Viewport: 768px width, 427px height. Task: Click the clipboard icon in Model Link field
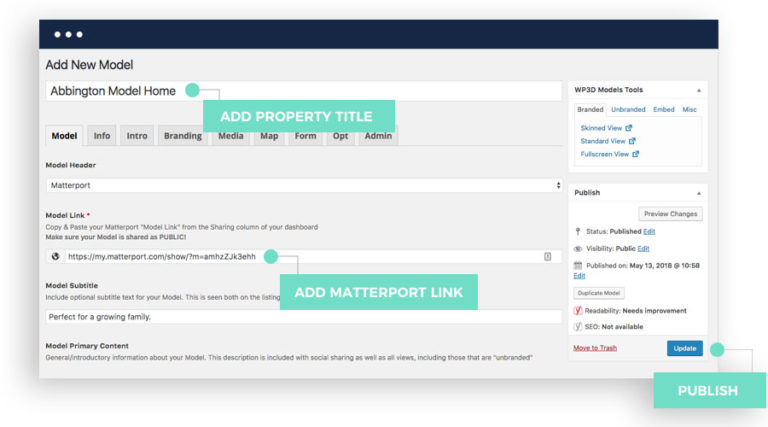point(547,257)
